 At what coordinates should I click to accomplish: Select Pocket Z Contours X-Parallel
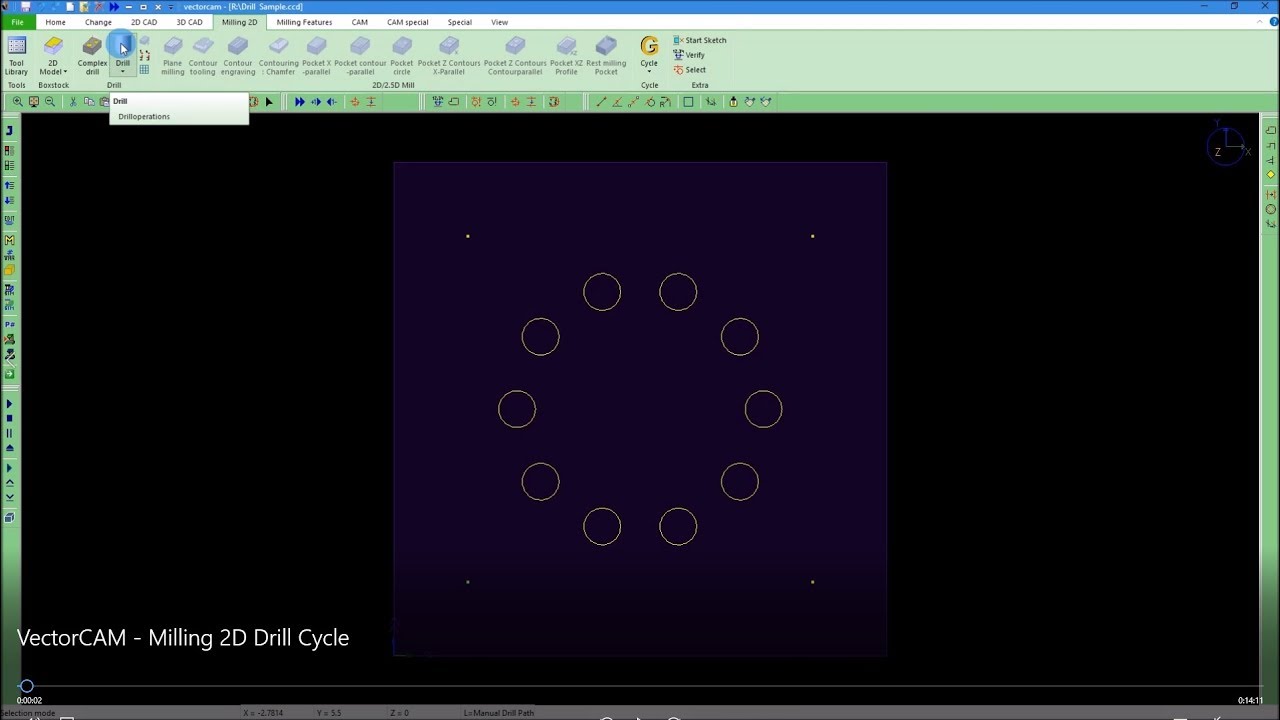pyautogui.click(x=449, y=56)
